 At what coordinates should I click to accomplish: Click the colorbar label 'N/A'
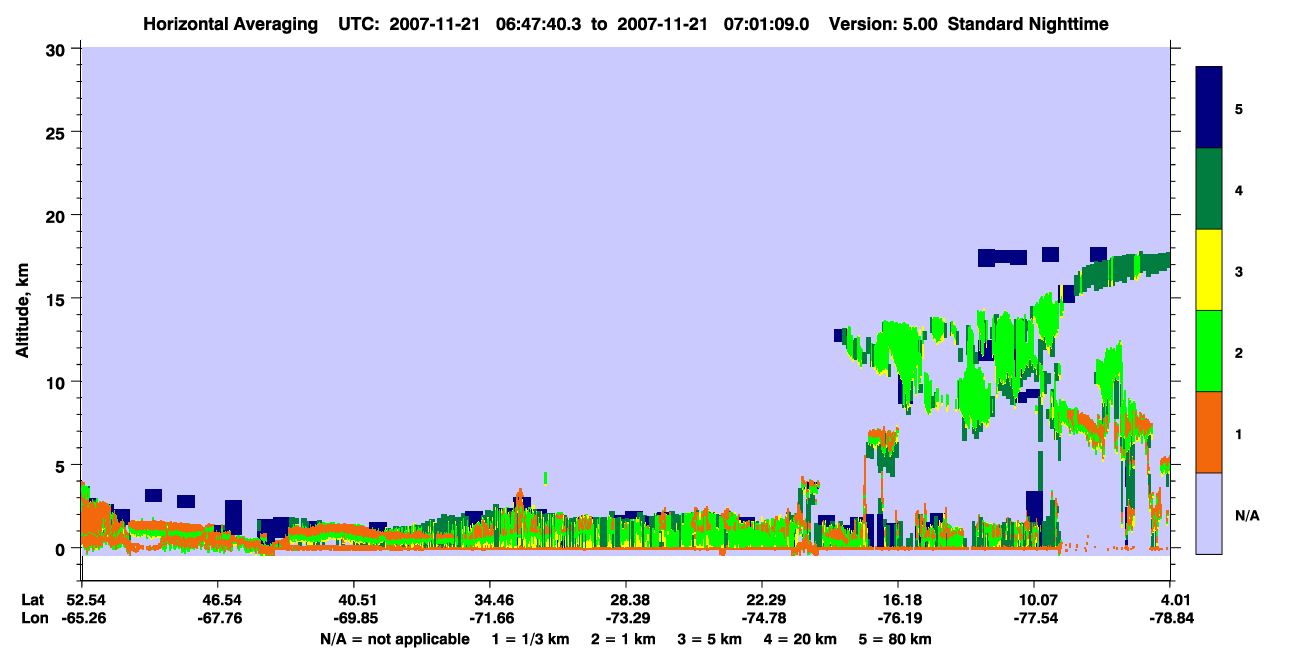click(x=1246, y=515)
